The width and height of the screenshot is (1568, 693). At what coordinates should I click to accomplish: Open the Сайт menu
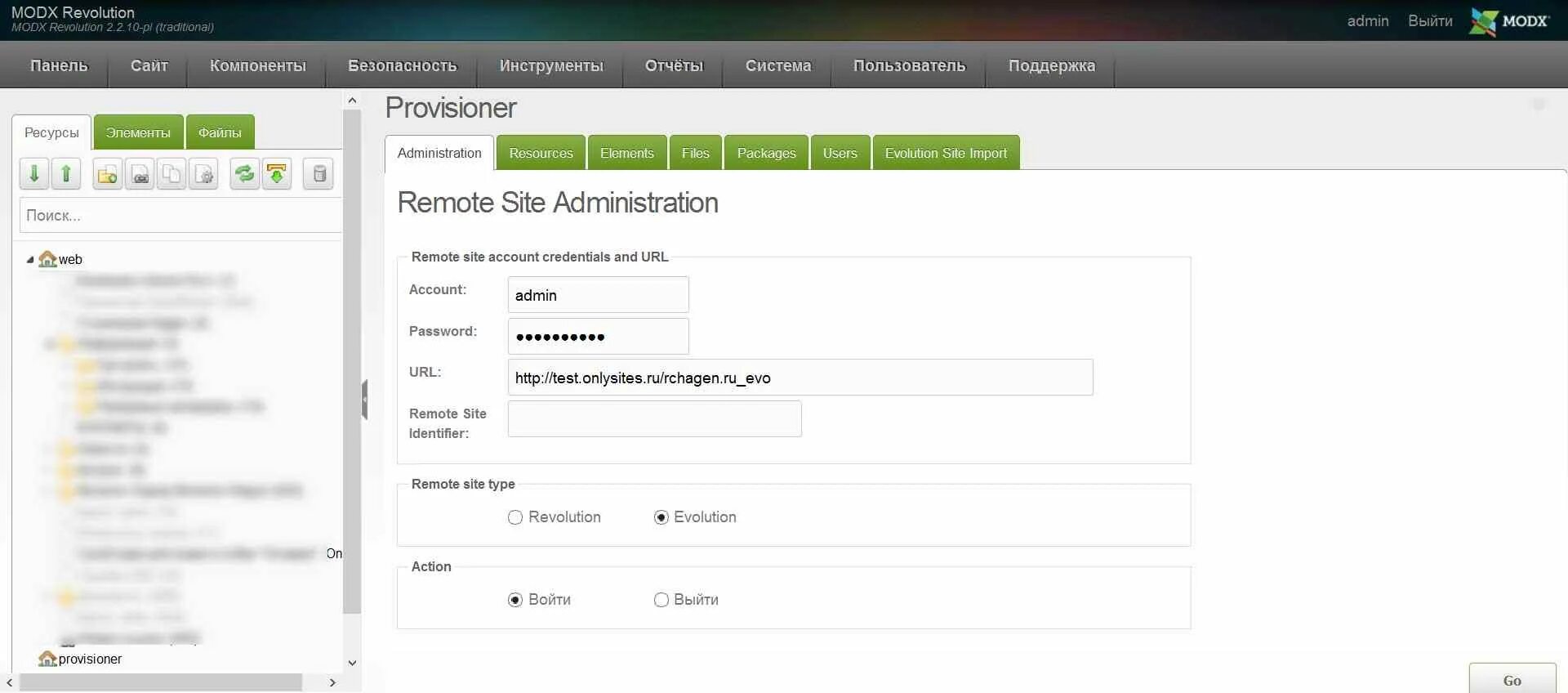click(x=149, y=65)
